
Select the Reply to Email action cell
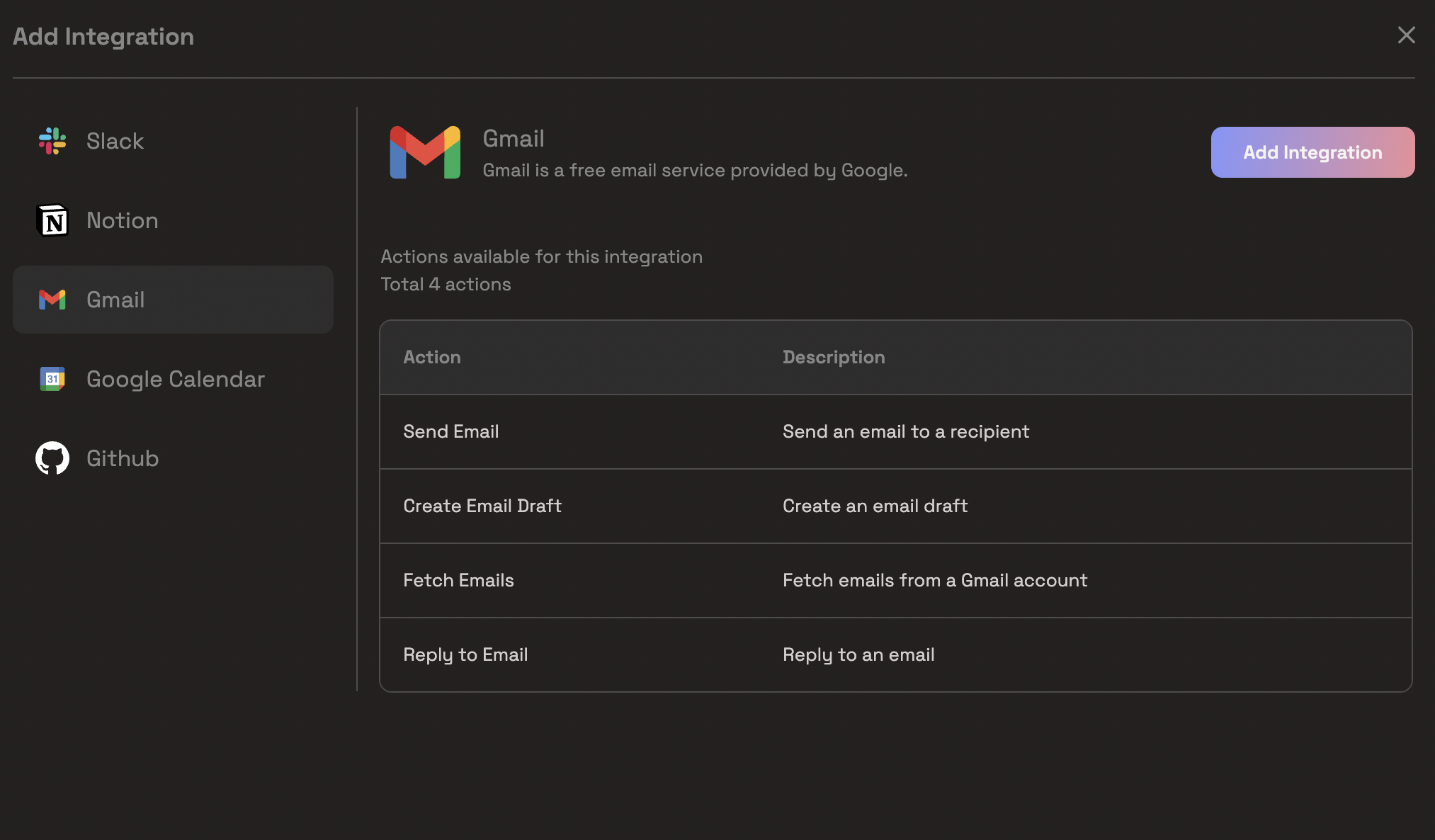tap(465, 654)
